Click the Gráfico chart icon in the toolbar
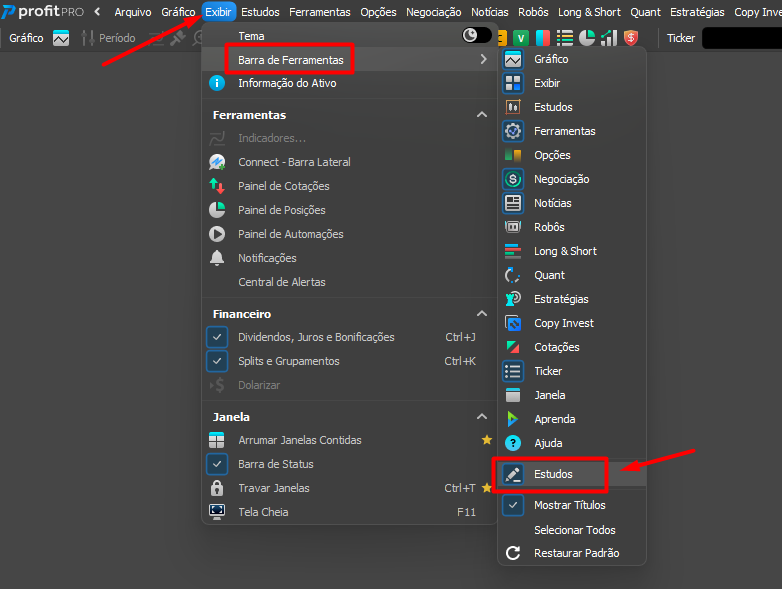782x589 pixels. coord(61,38)
